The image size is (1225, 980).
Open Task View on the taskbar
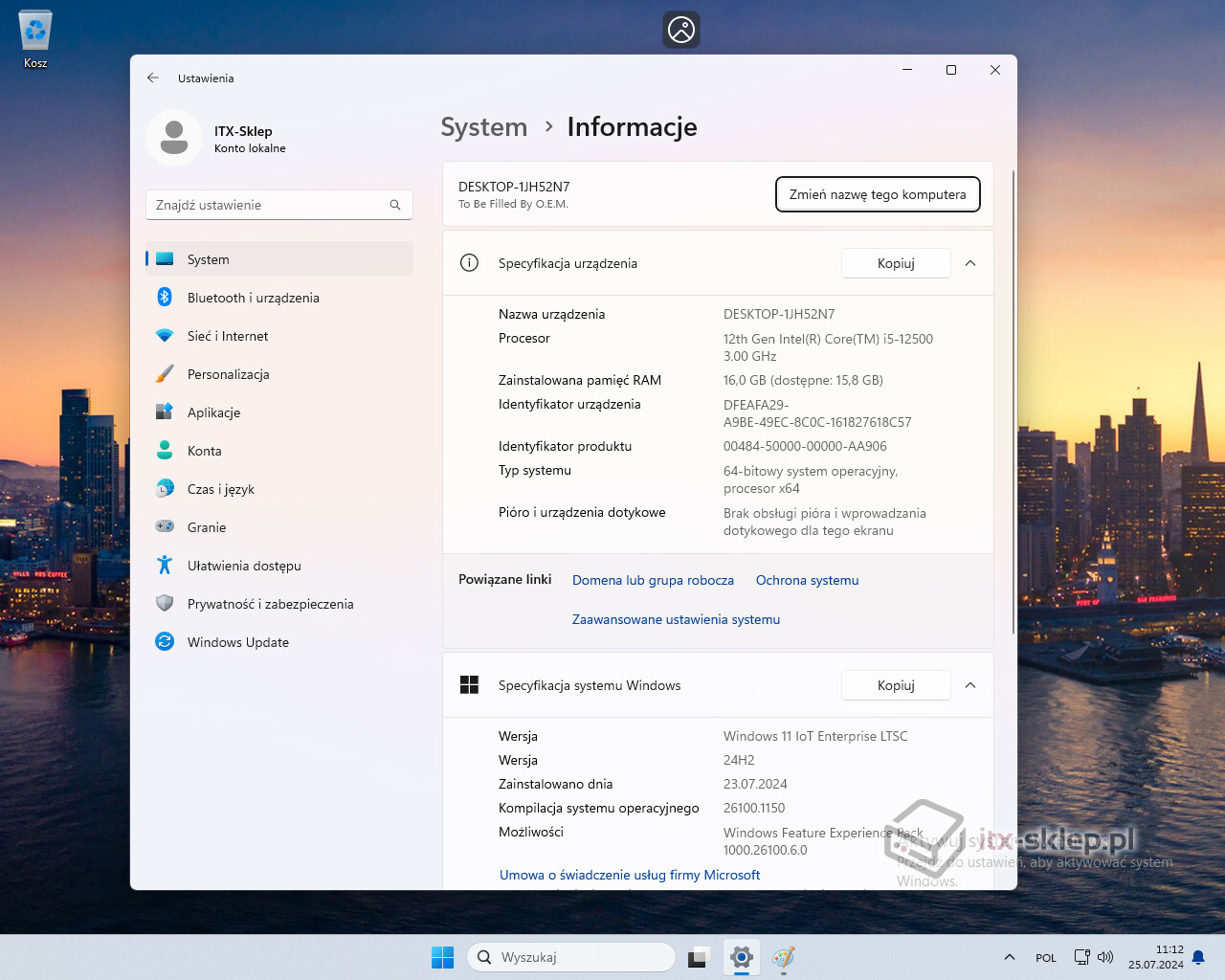pyautogui.click(x=699, y=957)
